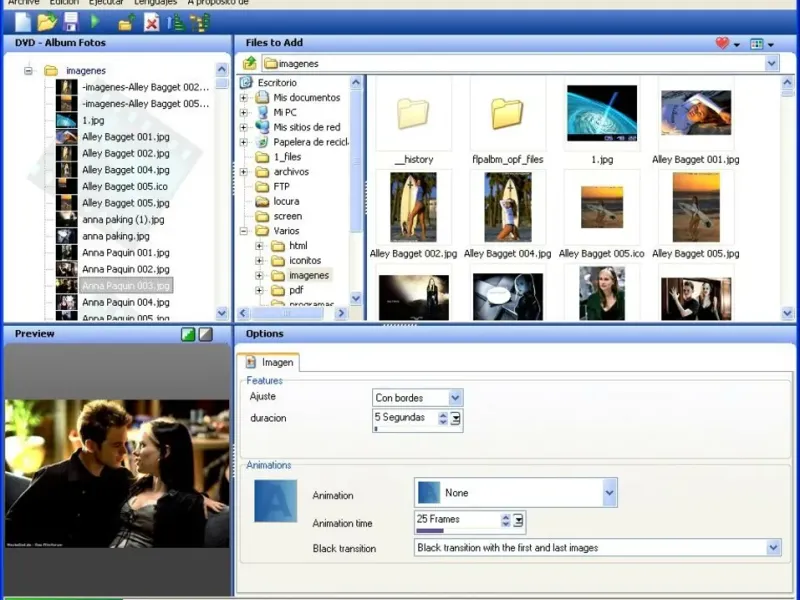The image size is (800, 600).
Task: Open the Black transition dropdown
Action: (x=773, y=548)
